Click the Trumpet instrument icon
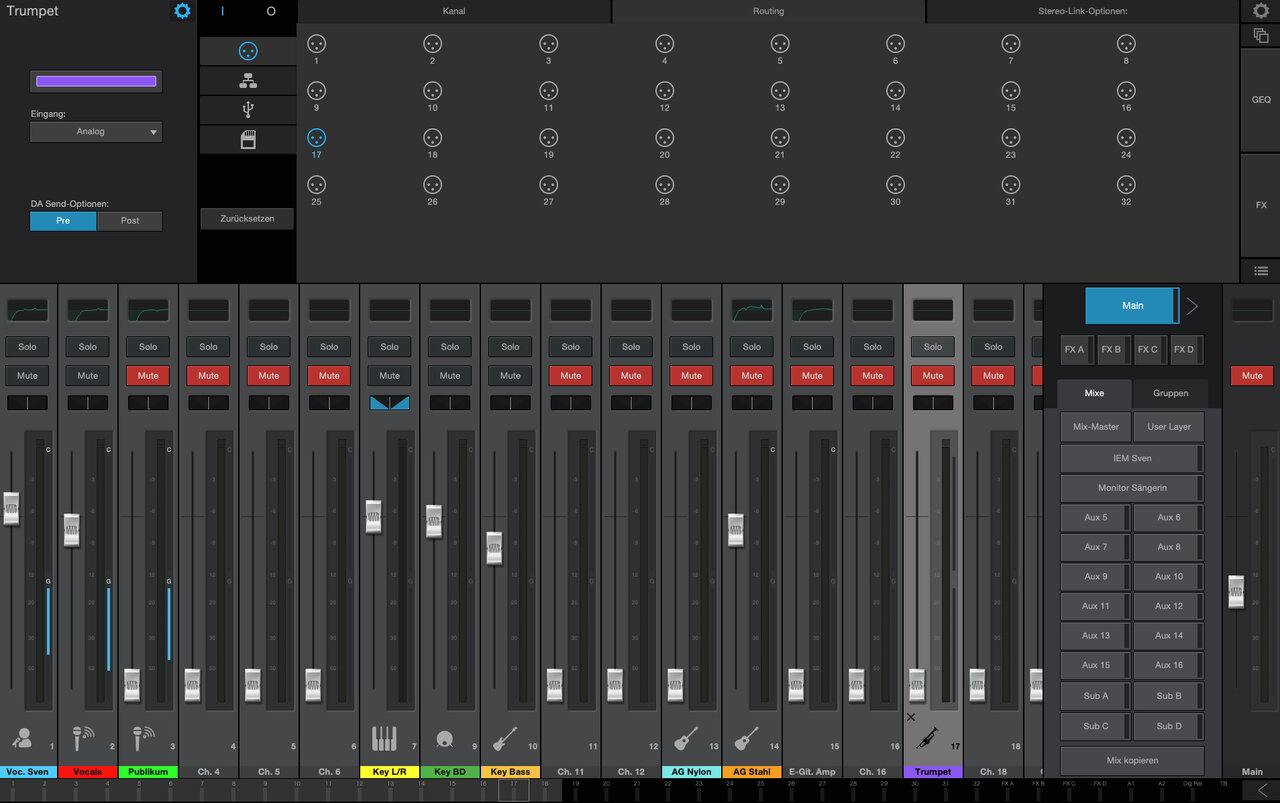The image size is (1280, 803). [x=927, y=739]
